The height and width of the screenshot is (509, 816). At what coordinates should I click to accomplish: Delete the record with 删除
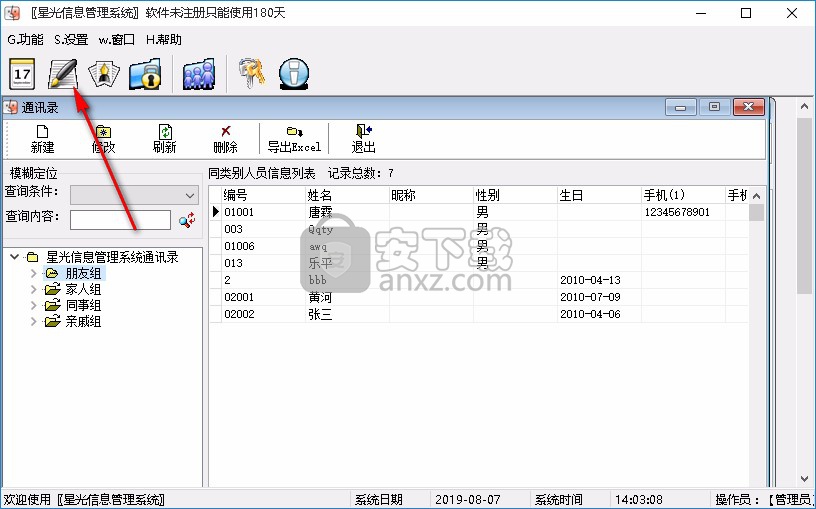point(225,139)
